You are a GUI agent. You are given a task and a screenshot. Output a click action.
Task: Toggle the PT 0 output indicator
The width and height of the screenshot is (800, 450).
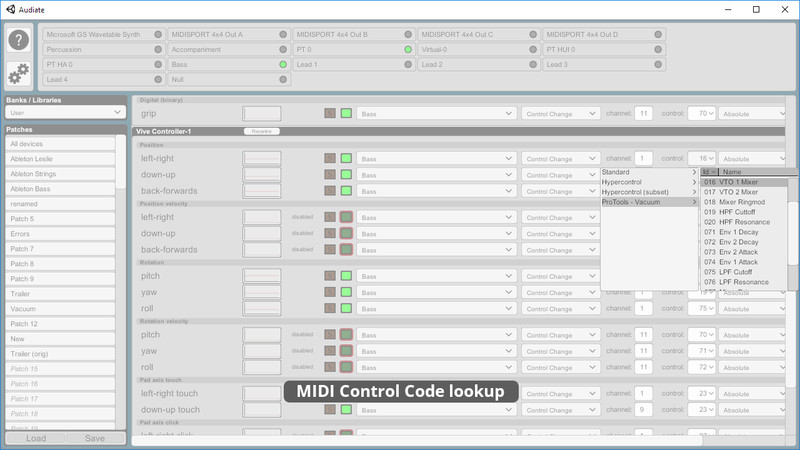click(408, 49)
